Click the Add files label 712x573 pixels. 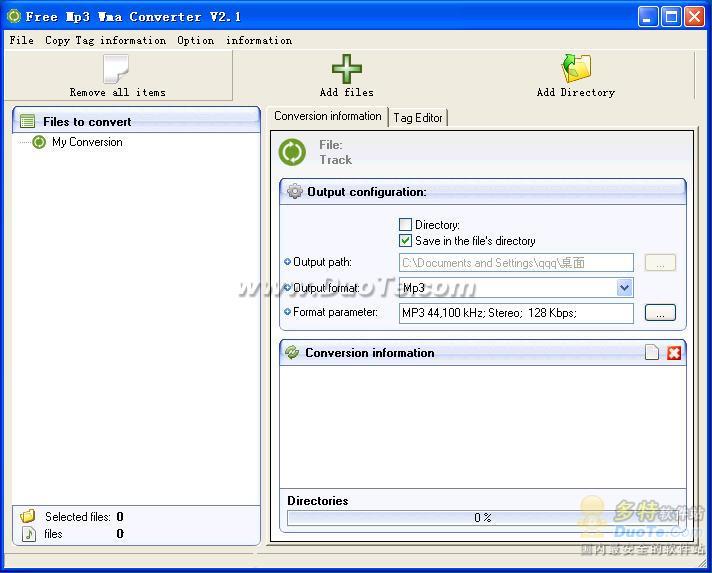pos(347,92)
